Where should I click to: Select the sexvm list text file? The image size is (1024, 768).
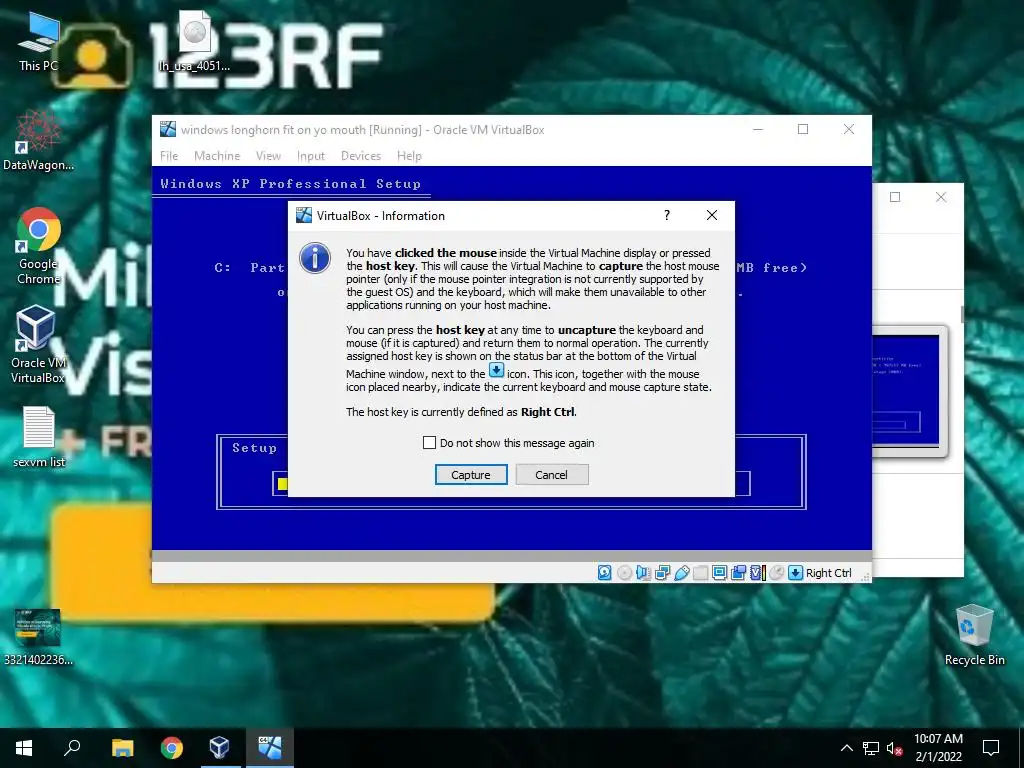click(39, 437)
